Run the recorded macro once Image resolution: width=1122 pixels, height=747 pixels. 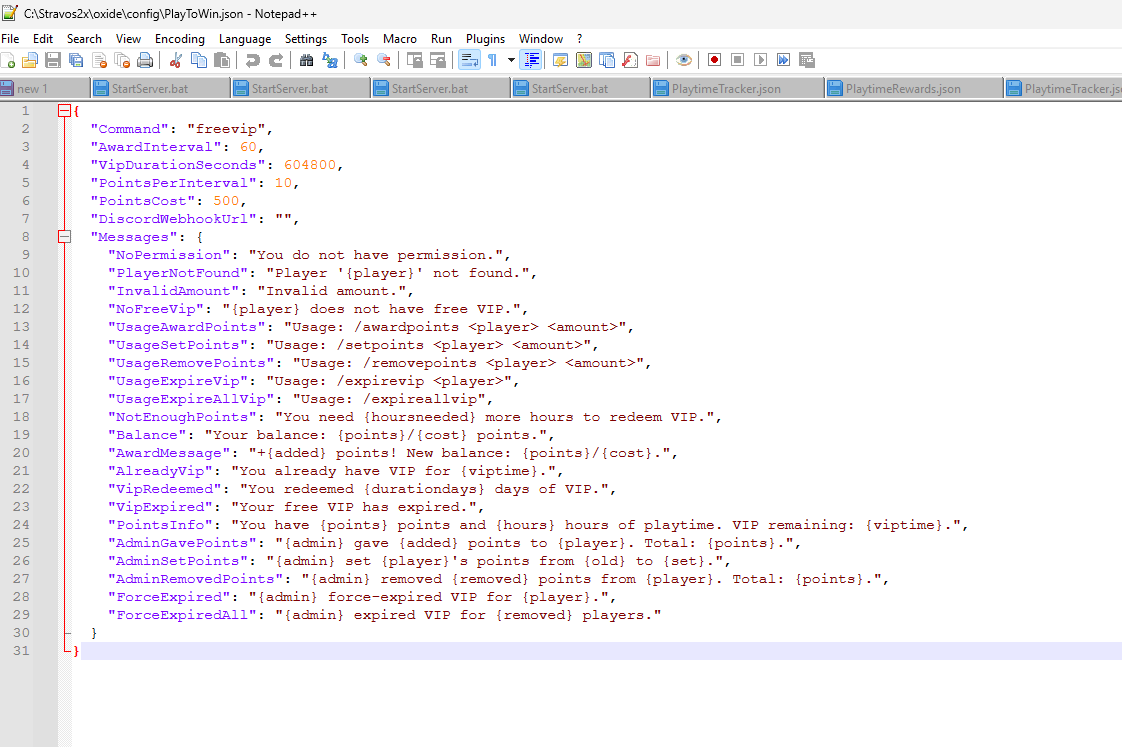[761, 59]
